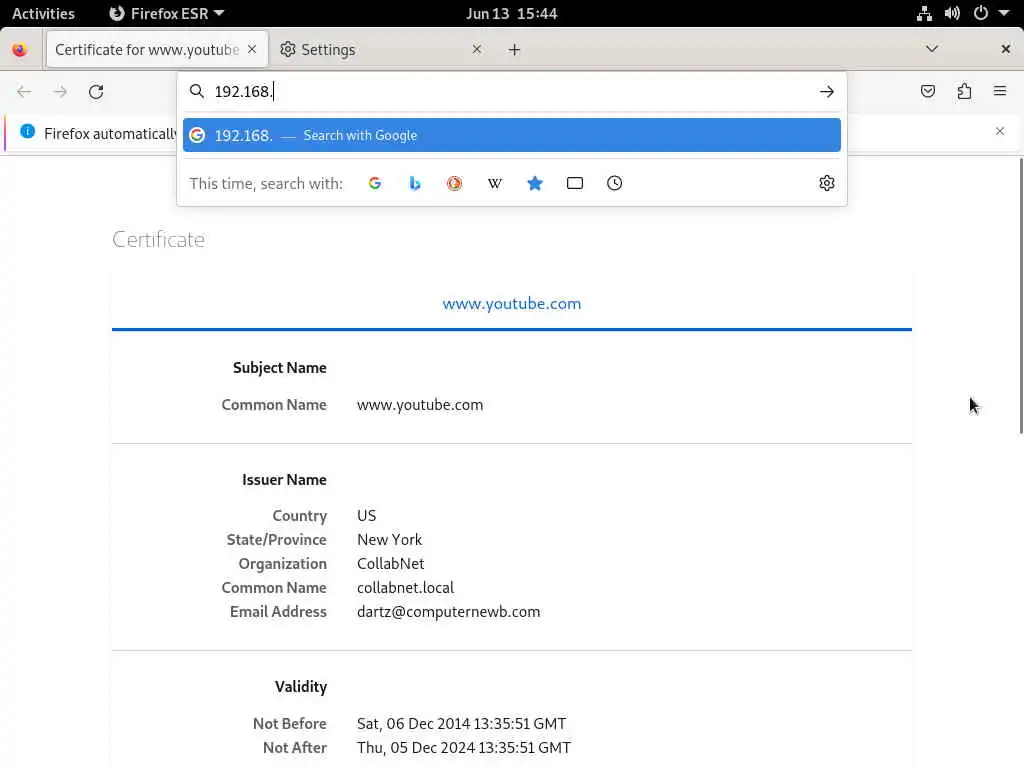Expand the system menu arrow
This screenshot has height=768, width=1024.
click(x=1004, y=13)
